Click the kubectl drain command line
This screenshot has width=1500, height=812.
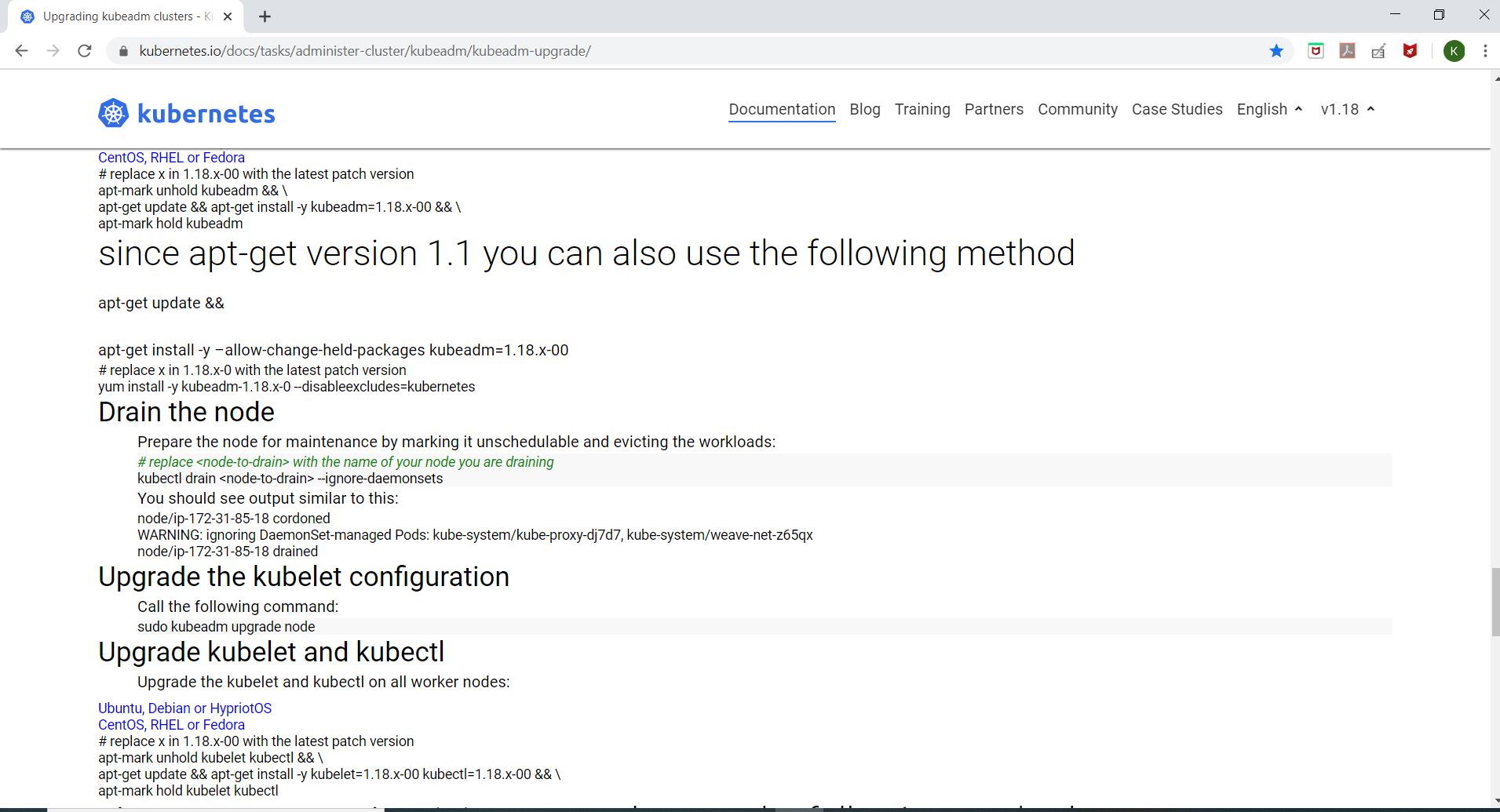(290, 479)
